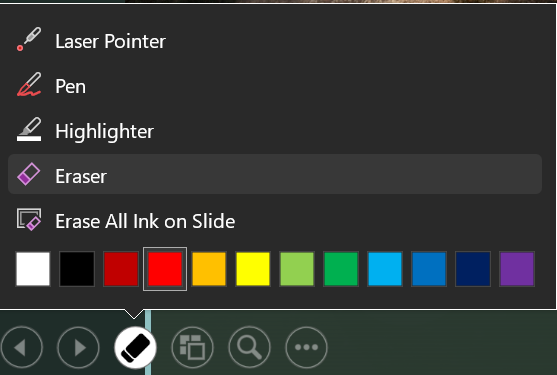
Task: Click the purple Eraser icon
Action: coord(29,174)
